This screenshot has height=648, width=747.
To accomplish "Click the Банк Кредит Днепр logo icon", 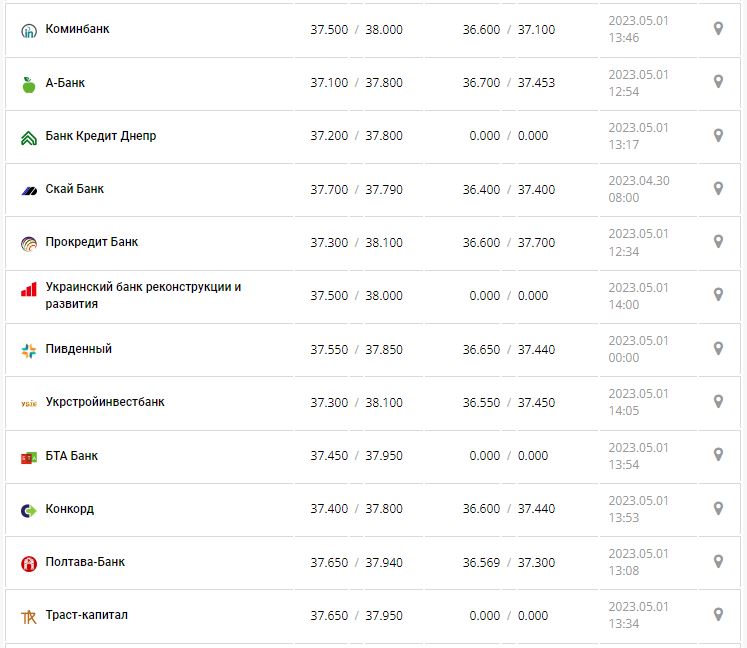I will [28, 137].
